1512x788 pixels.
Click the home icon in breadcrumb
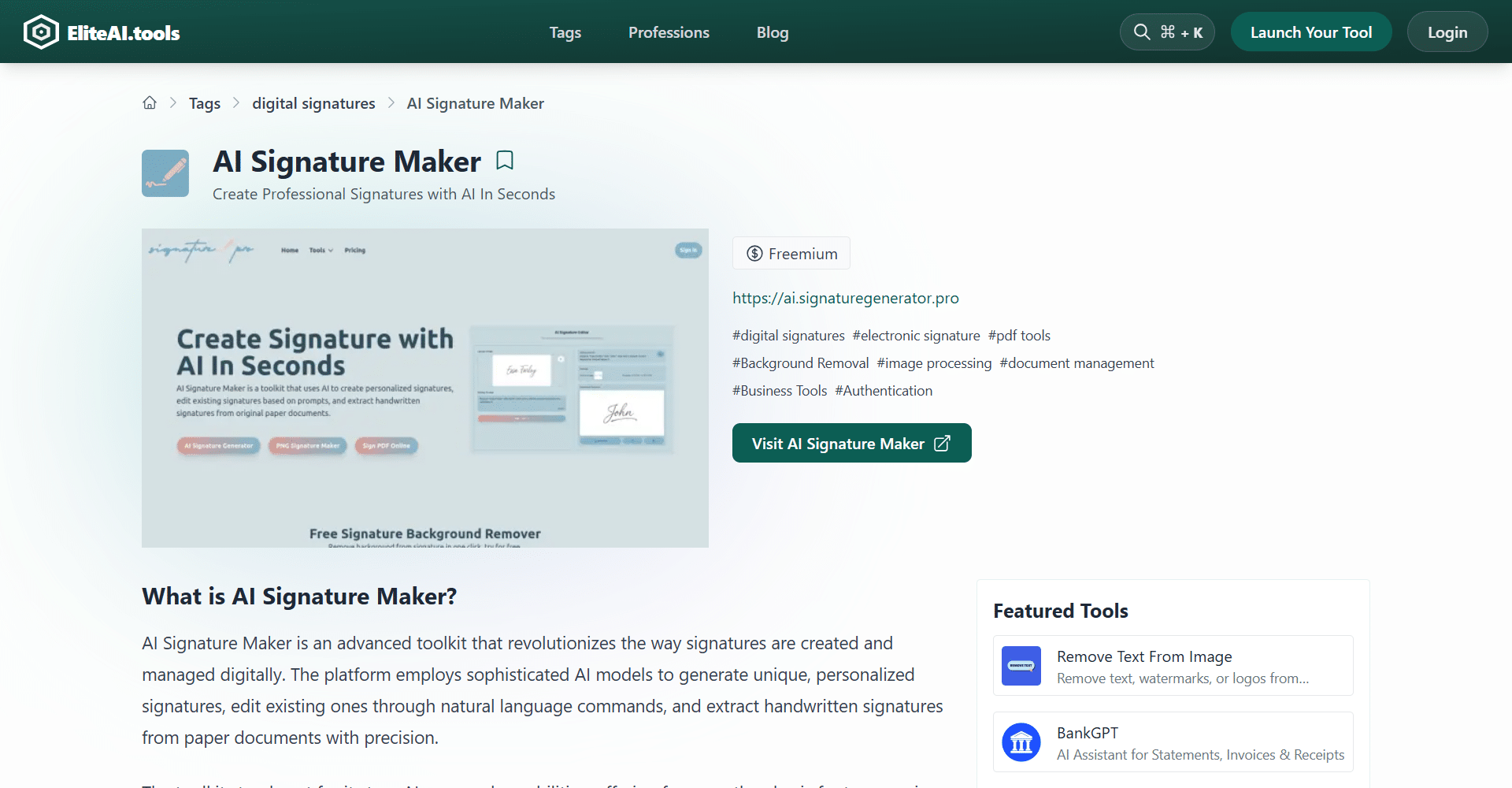click(150, 103)
